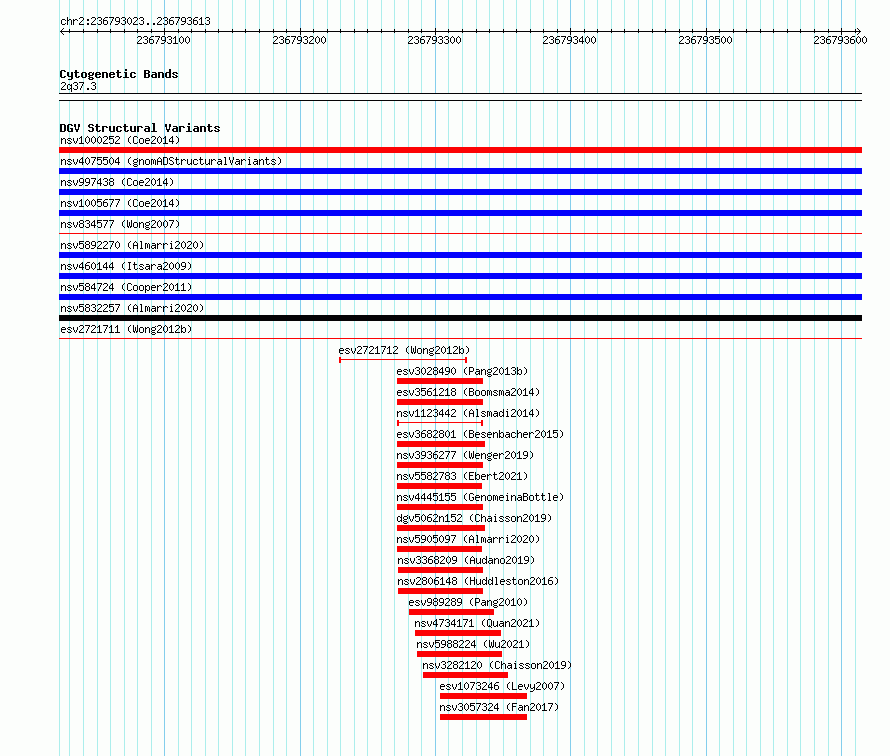Open the esv1073246 (Levy2007) label
The height and width of the screenshot is (756, 890).
pos(502,686)
